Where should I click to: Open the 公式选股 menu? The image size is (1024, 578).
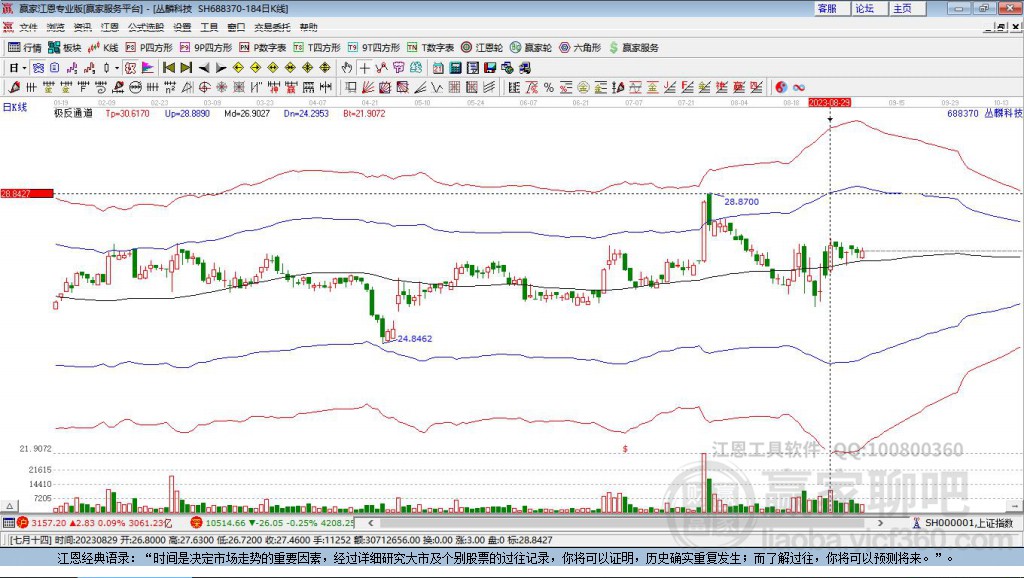point(146,27)
